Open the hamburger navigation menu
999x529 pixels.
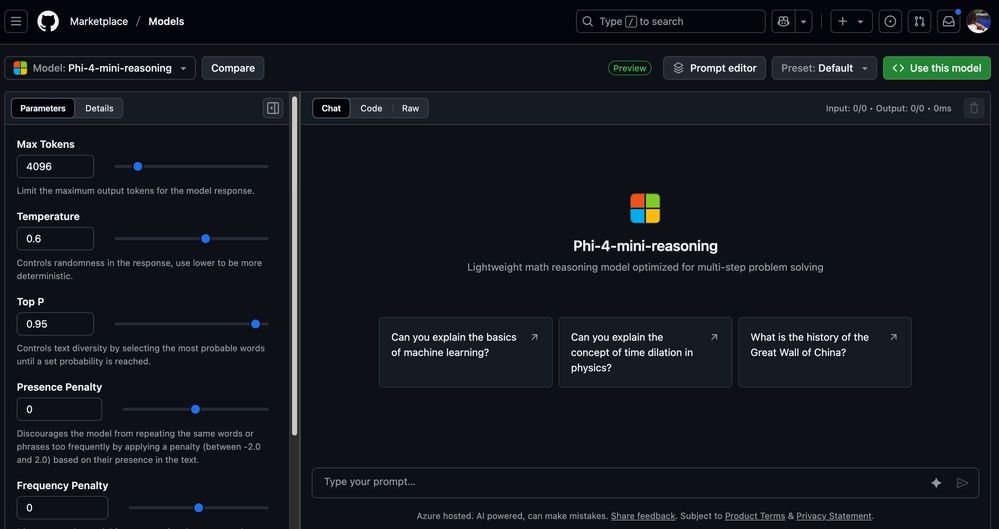point(16,21)
